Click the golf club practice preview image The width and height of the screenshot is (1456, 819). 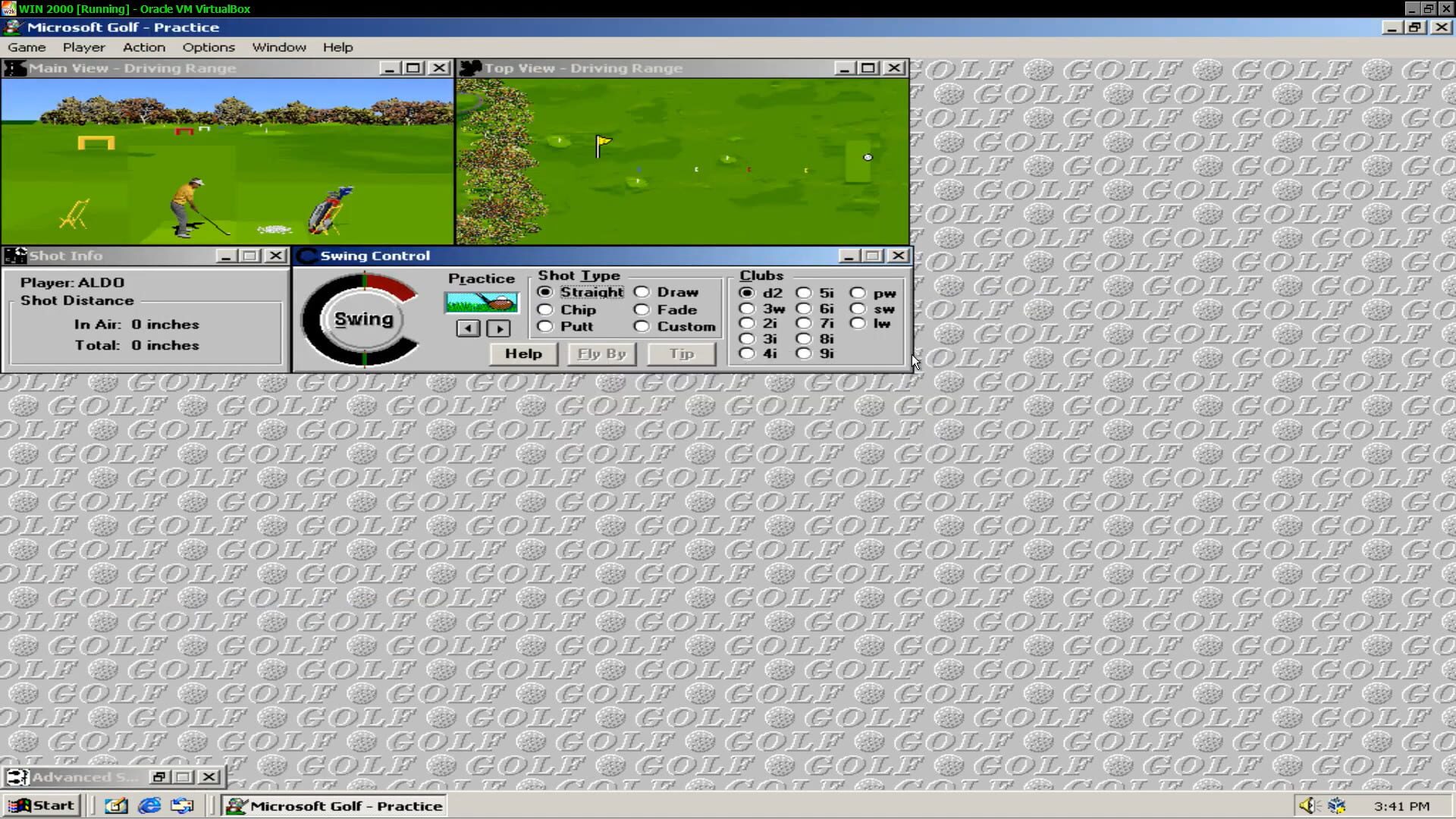[x=481, y=302]
